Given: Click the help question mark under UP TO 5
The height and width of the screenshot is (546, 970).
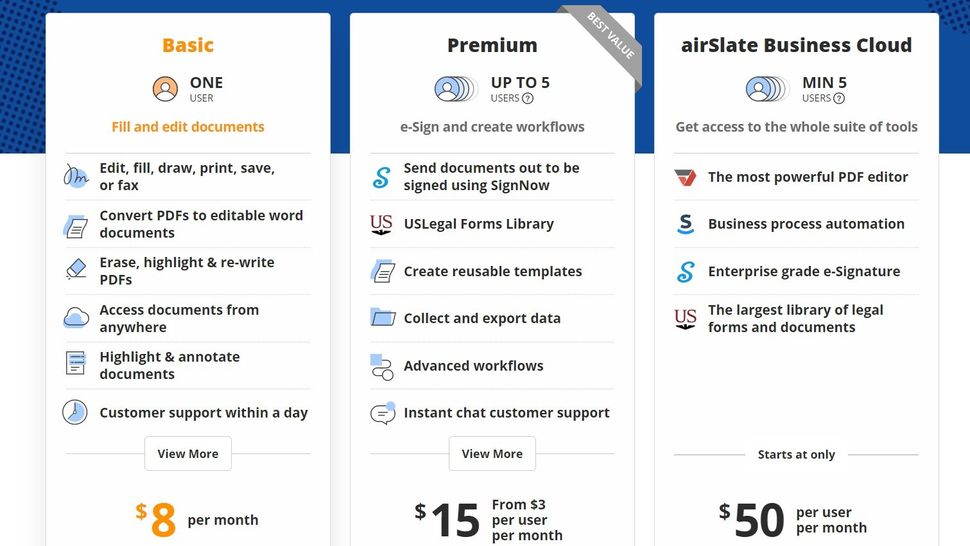Looking at the screenshot, I should coord(528,98).
